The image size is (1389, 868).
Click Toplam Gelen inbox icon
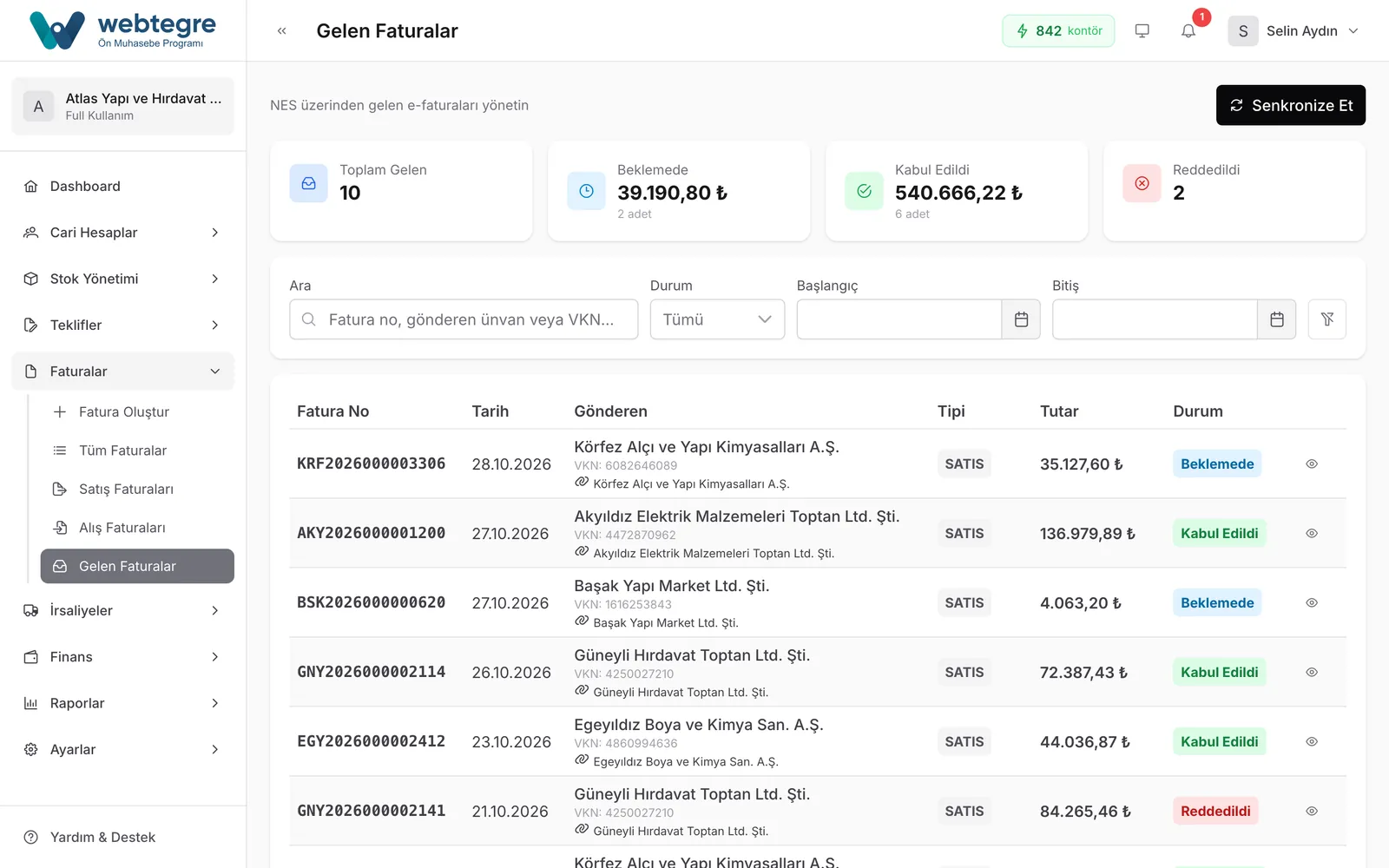pyautogui.click(x=308, y=183)
